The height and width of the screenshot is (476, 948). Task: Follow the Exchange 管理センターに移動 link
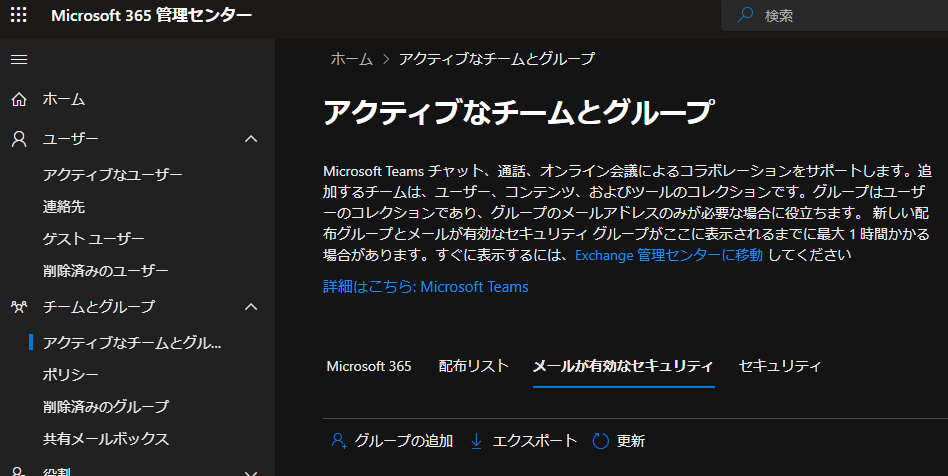pos(669,255)
